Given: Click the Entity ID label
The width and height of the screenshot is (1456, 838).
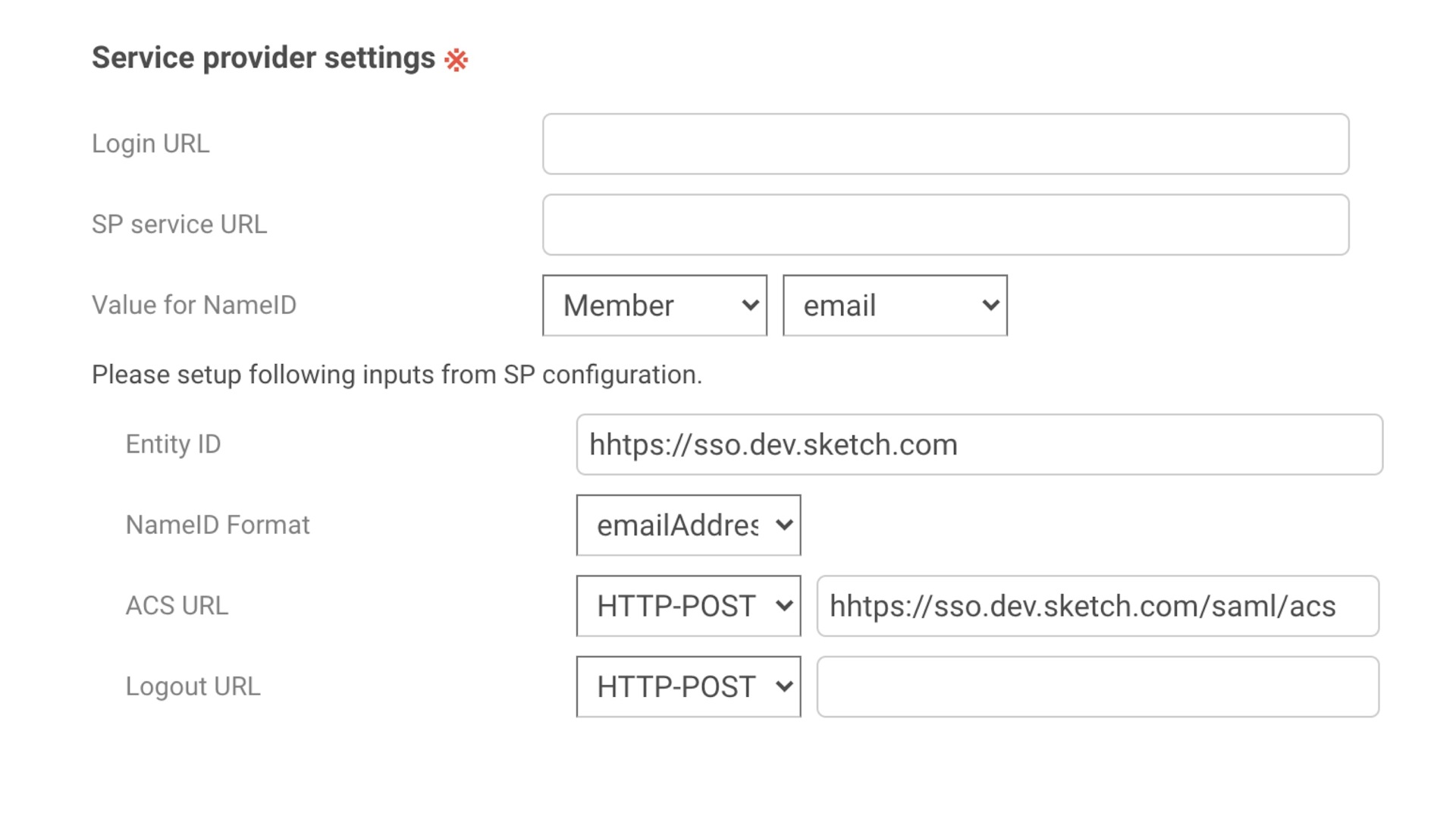Looking at the screenshot, I should click(173, 444).
